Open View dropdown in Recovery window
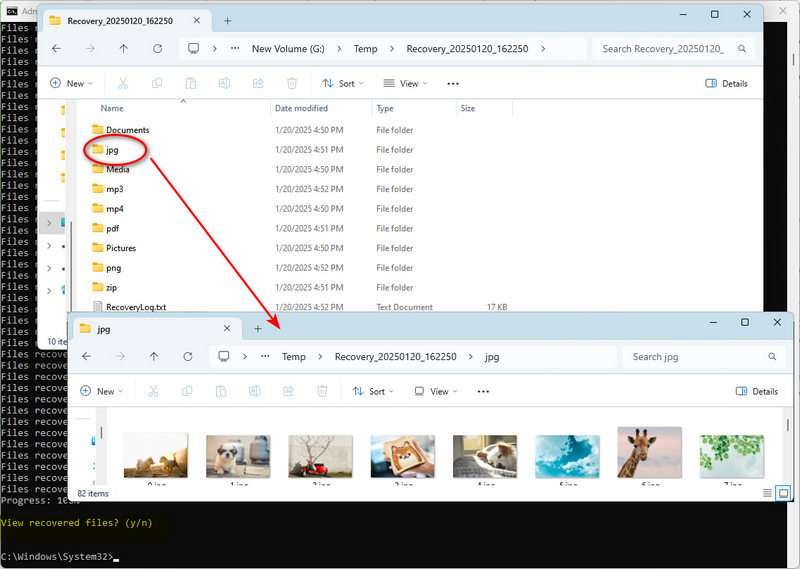Screen dimensions: 800x569 click(x=406, y=83)
